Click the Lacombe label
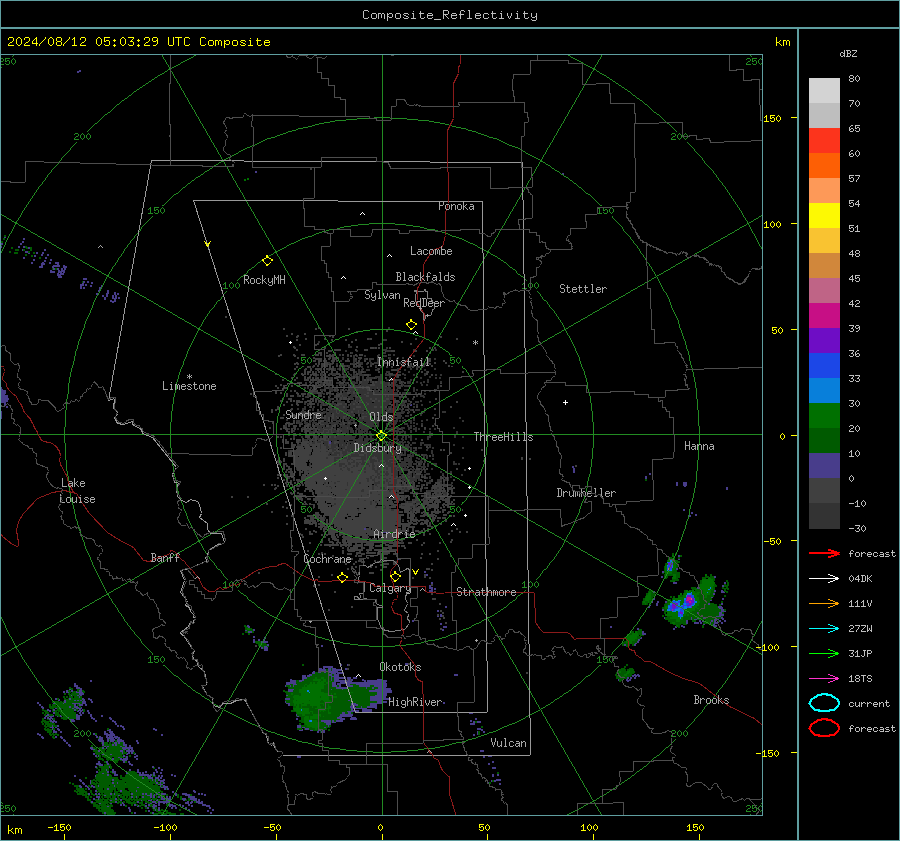Screen dimensions: 900x841 [x=431, y=251]
